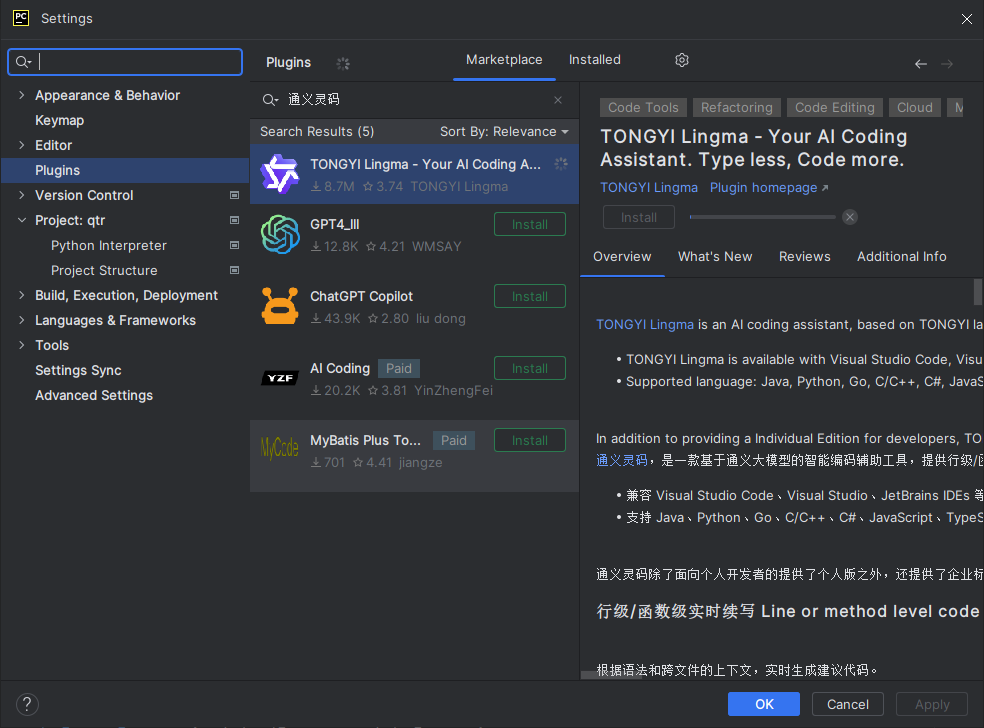Focus the settings search field
Viewport: 984px width, 728px height.
point(125,62)
